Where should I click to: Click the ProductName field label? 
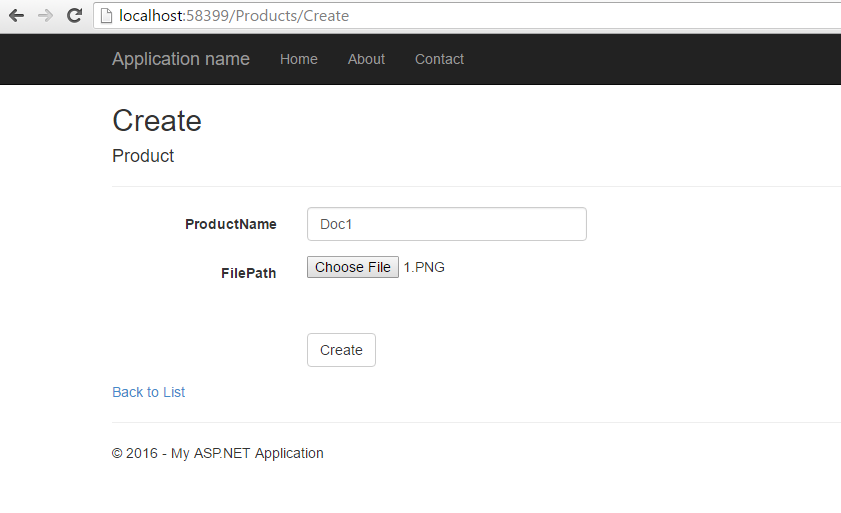(x=231, y=224)
